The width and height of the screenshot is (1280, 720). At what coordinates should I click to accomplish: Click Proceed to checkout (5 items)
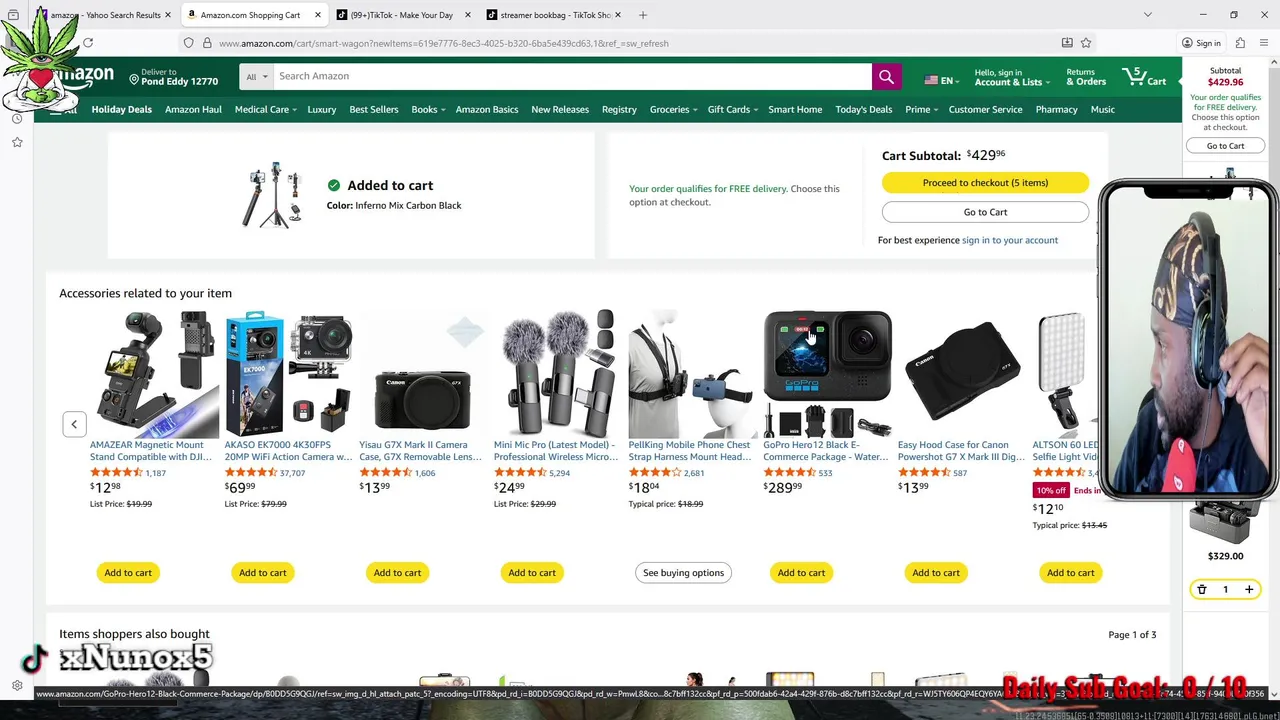pyautogui.click(x=985, y=183)
